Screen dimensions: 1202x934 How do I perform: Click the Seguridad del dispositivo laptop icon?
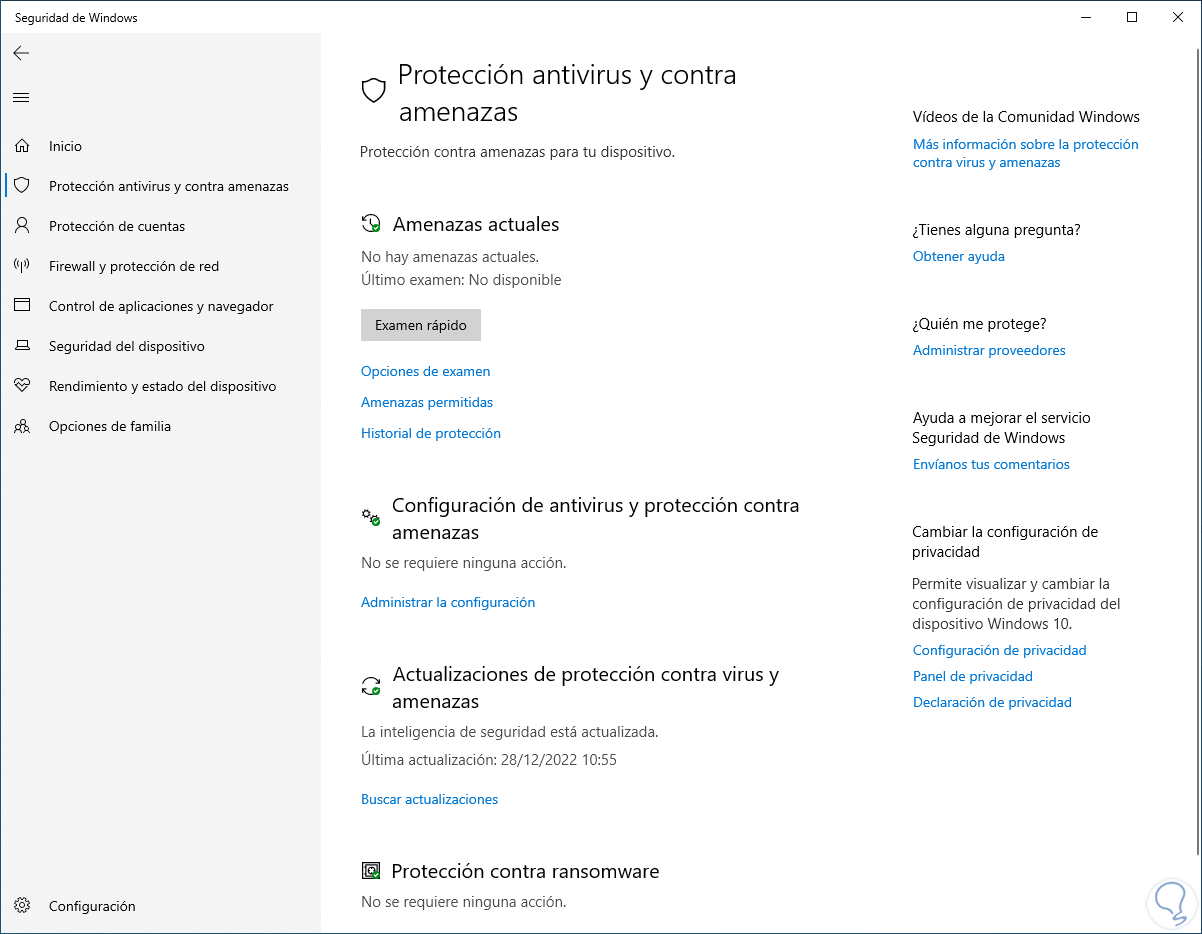[x=22, y=346]
